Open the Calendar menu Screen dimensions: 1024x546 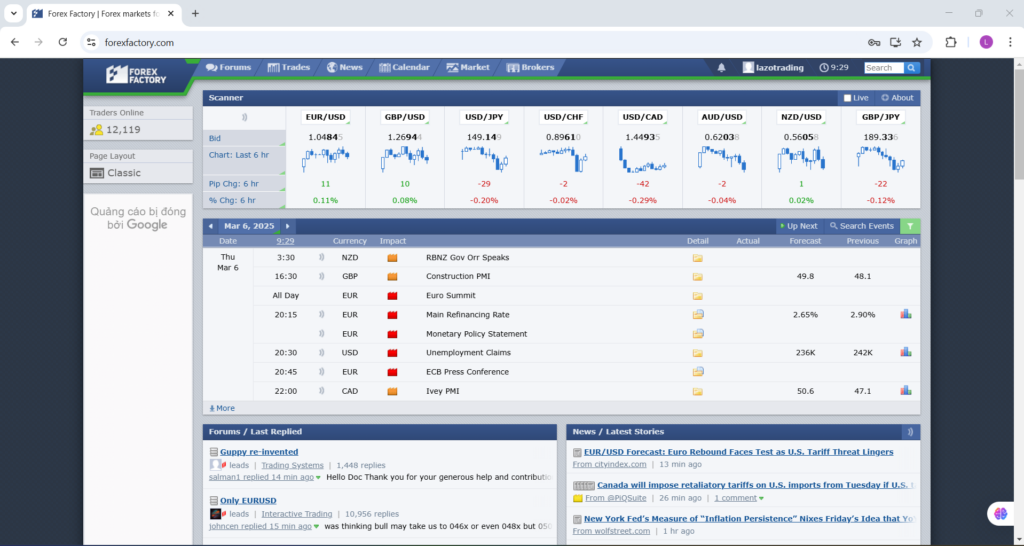pyautogui.click(x=404, y=67)
